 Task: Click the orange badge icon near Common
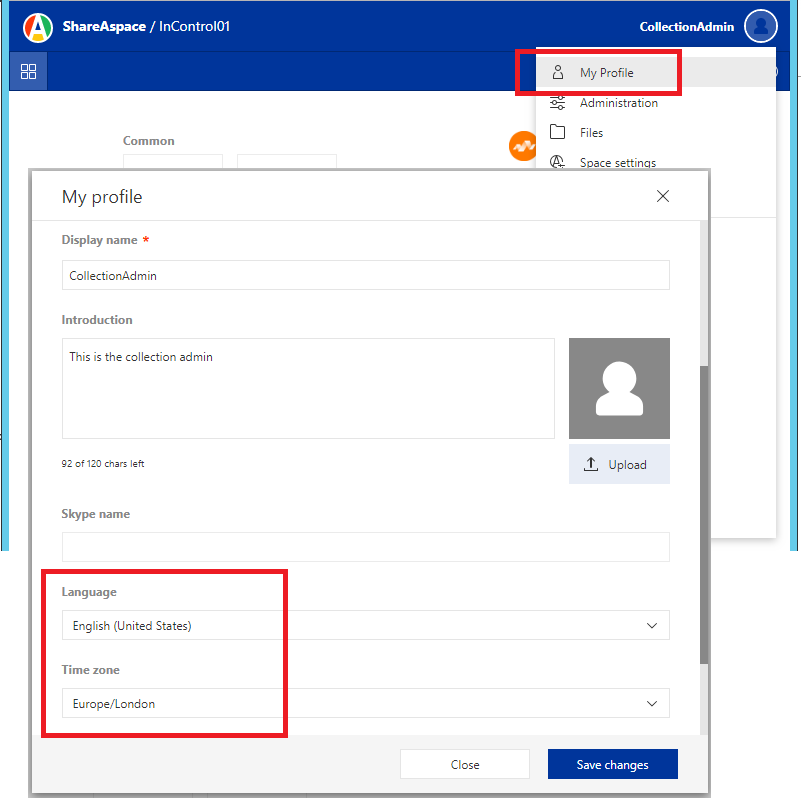523,146
